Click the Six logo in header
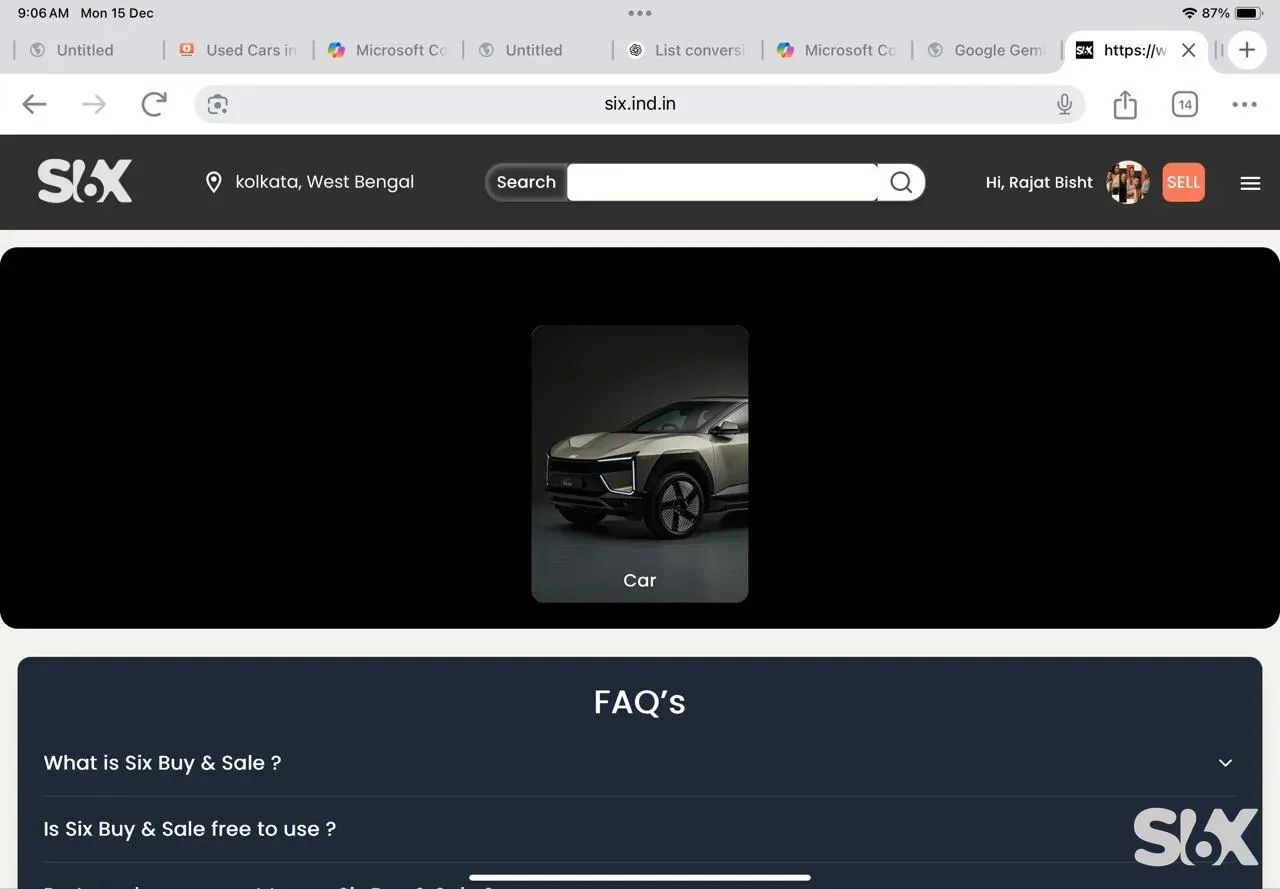Screen dimensions: 1280x889 (85, 182)
